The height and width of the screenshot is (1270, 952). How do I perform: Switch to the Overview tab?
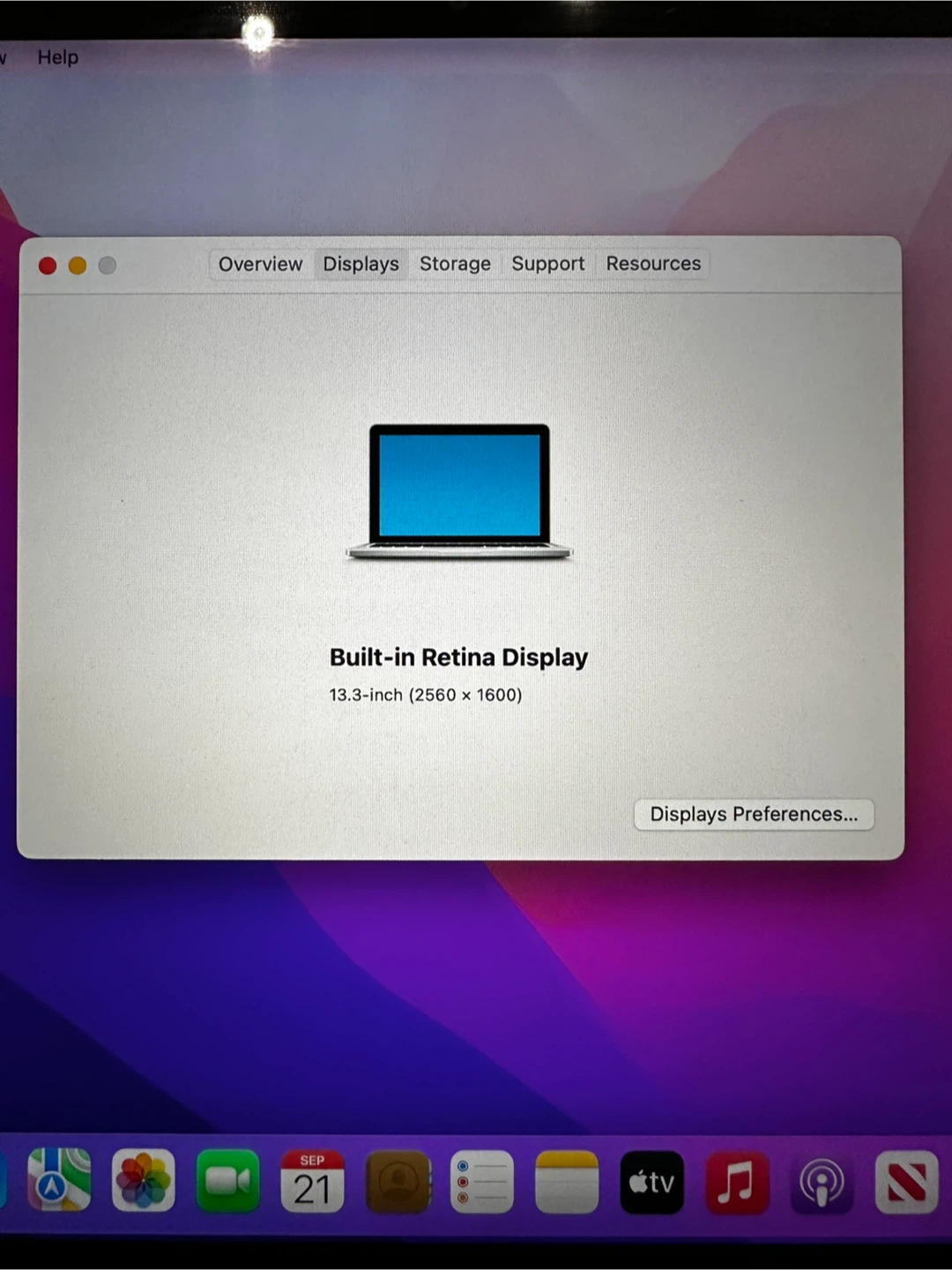(261, 264)
